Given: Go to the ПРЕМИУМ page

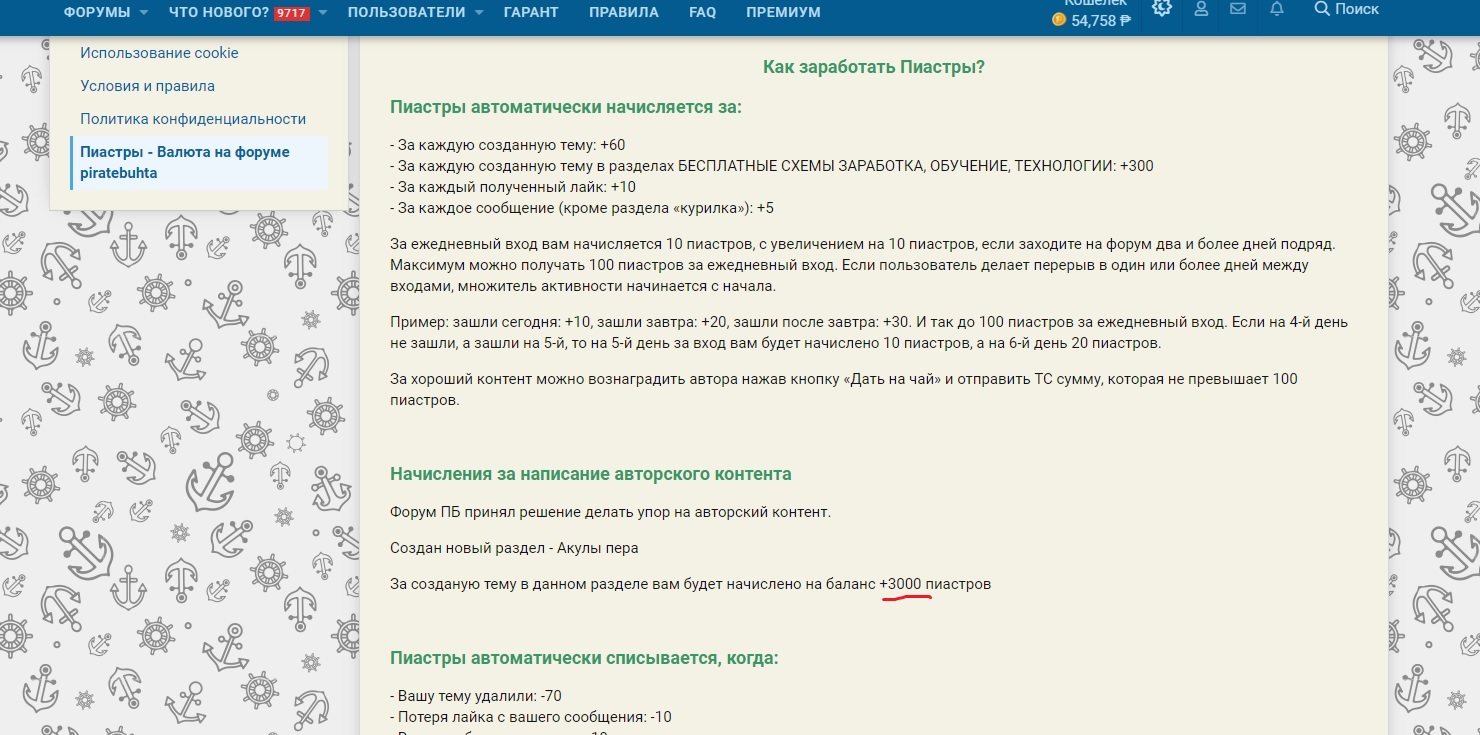Looking at the screenshot, I should pyautogui.click(x=783, y=12).
